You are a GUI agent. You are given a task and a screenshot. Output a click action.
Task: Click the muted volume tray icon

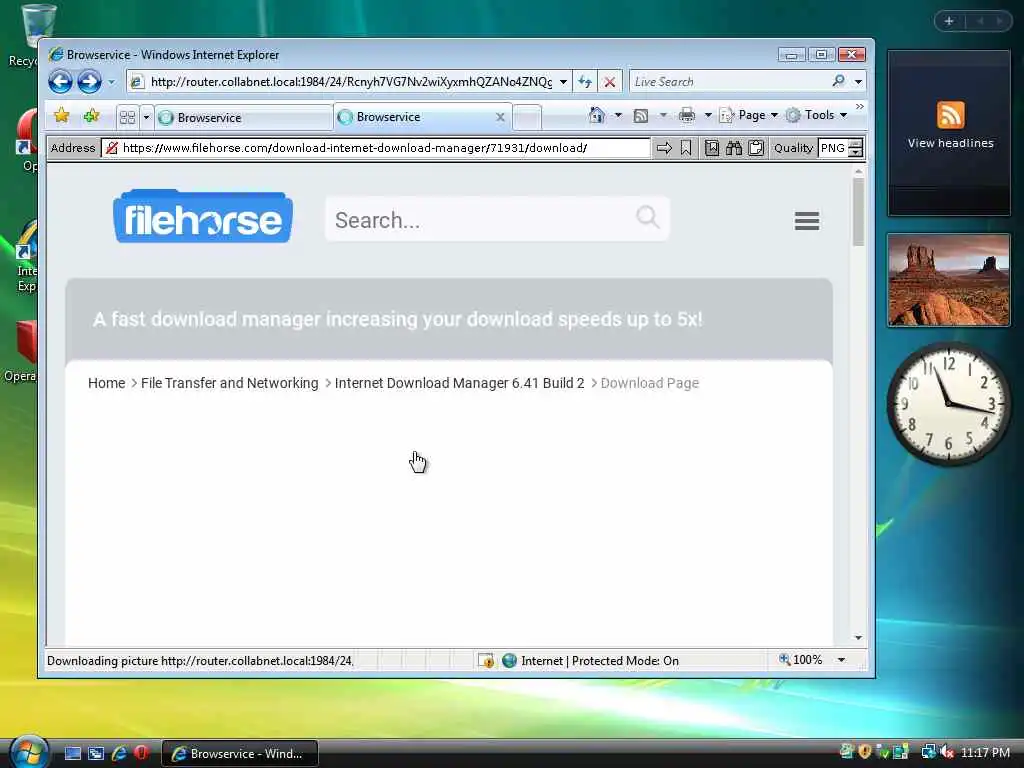point(946,752)
